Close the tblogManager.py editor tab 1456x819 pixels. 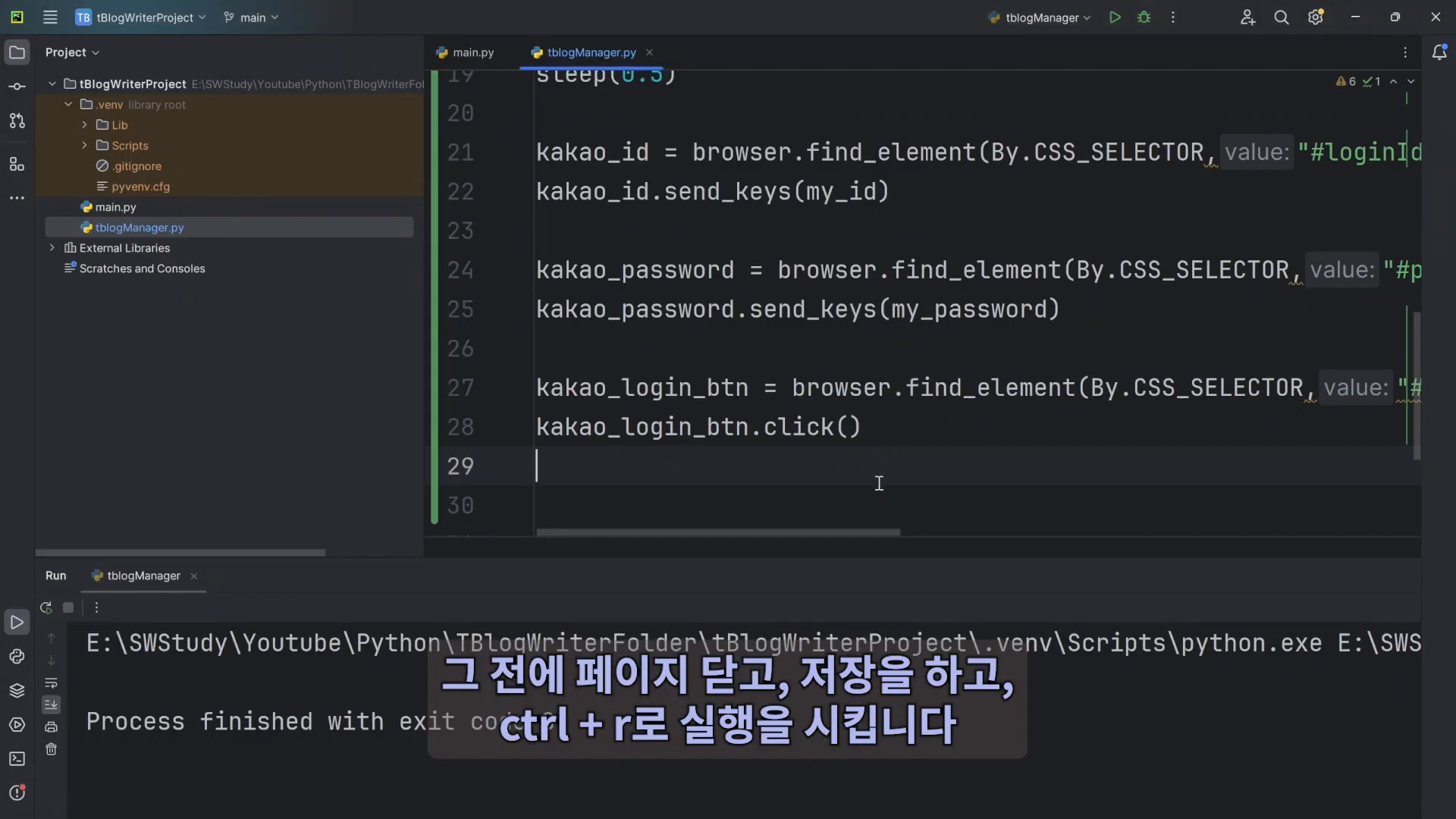649,52
